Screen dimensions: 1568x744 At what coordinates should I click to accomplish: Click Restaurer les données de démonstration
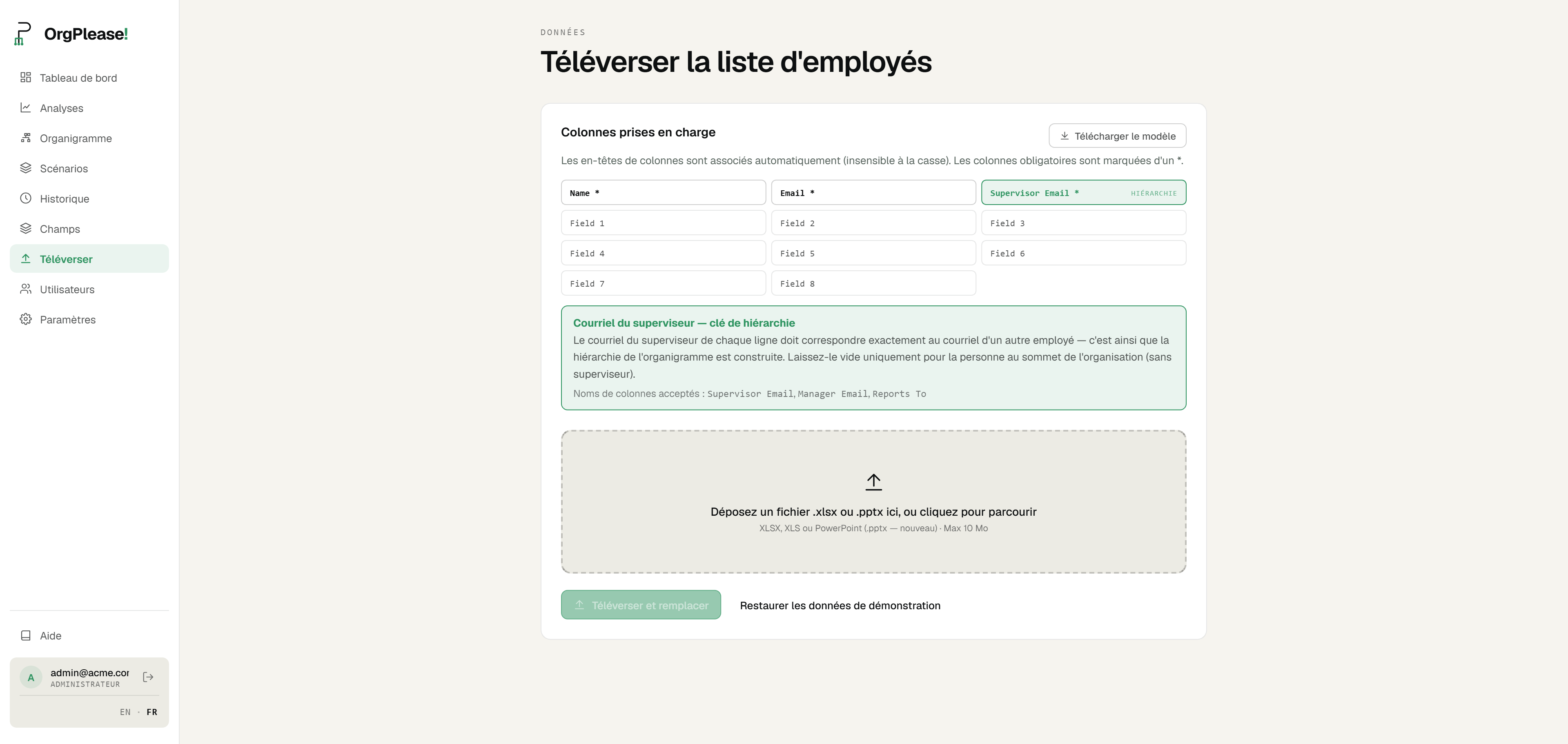point(840,606)
